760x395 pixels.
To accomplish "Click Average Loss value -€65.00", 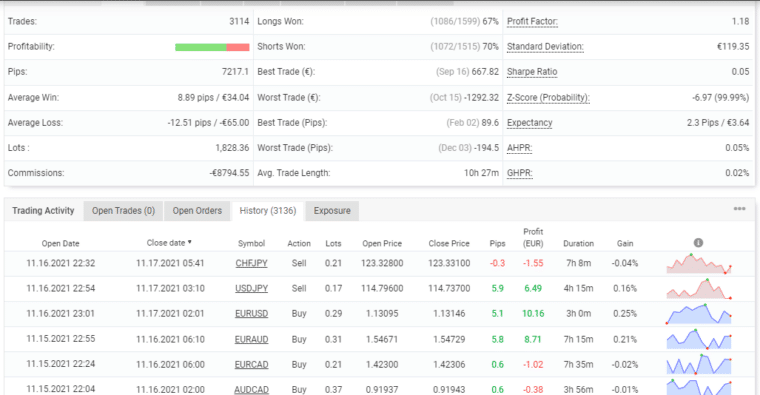I will click(x=234, y=123).
